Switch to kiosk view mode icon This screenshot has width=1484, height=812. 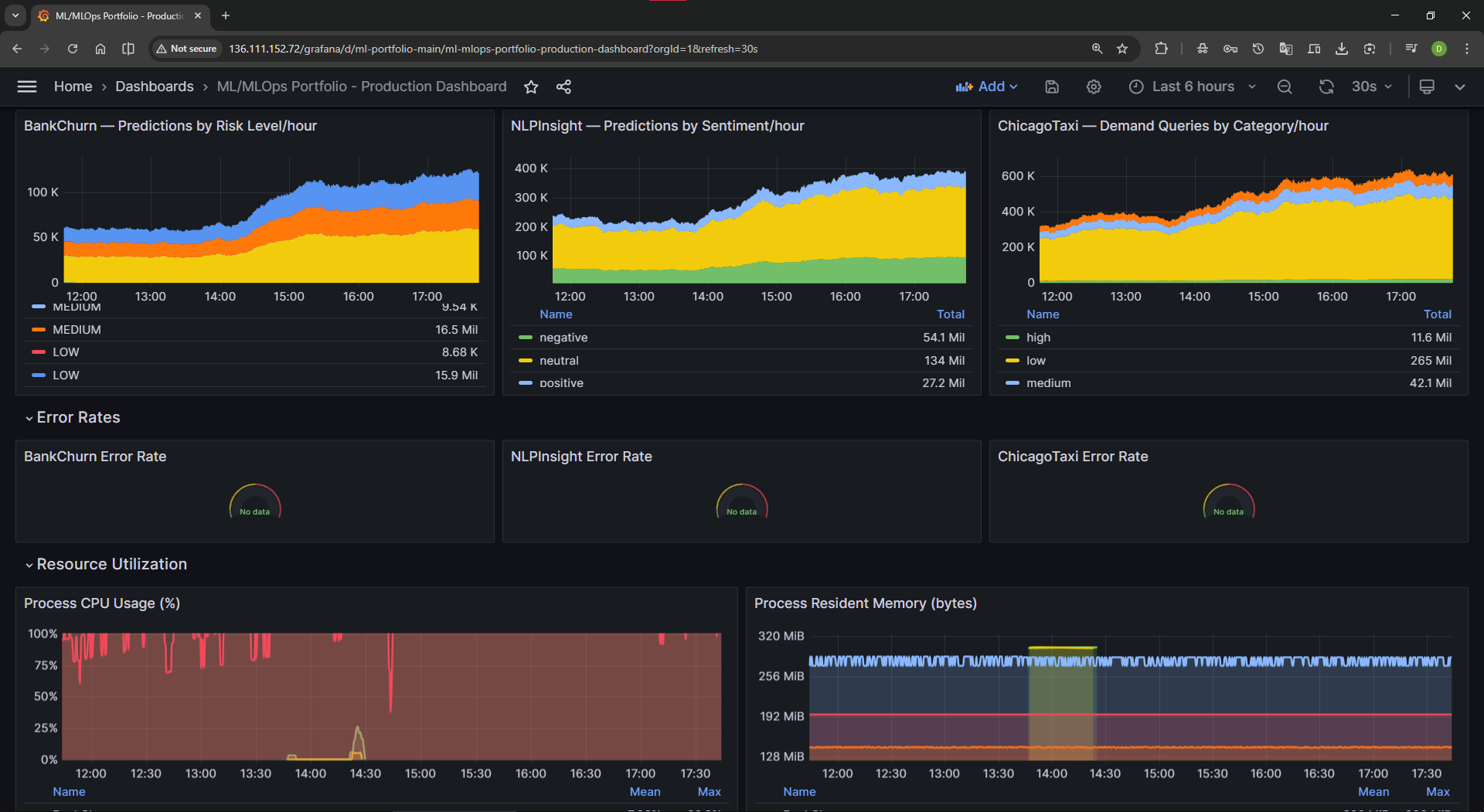[x=1427, y=87]
